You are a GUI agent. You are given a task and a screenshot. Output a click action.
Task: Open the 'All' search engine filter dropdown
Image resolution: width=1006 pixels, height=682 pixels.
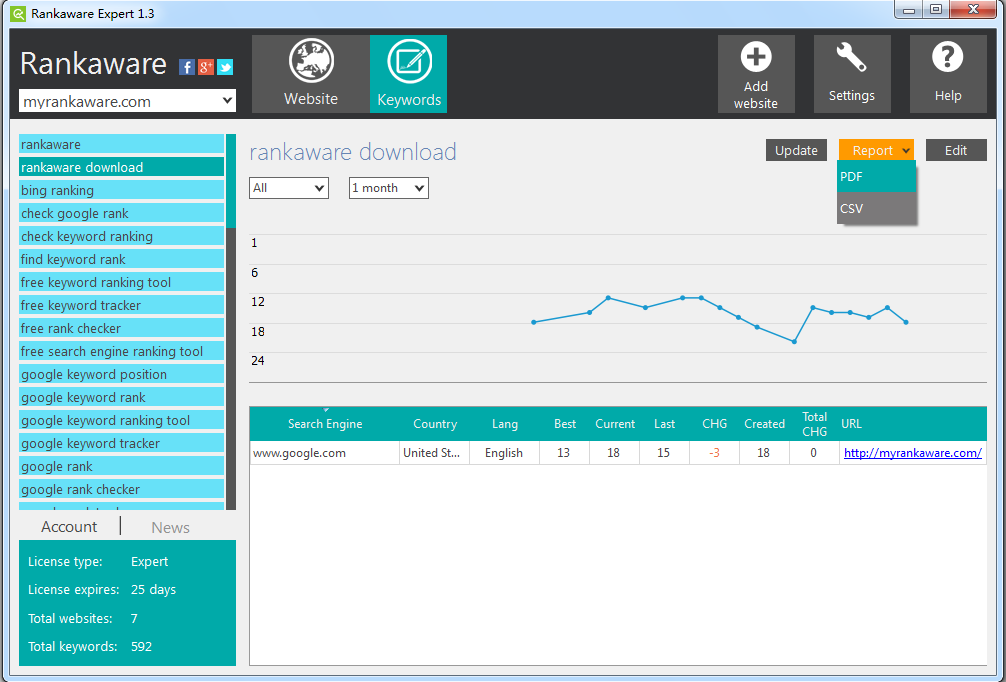[289, 188]
